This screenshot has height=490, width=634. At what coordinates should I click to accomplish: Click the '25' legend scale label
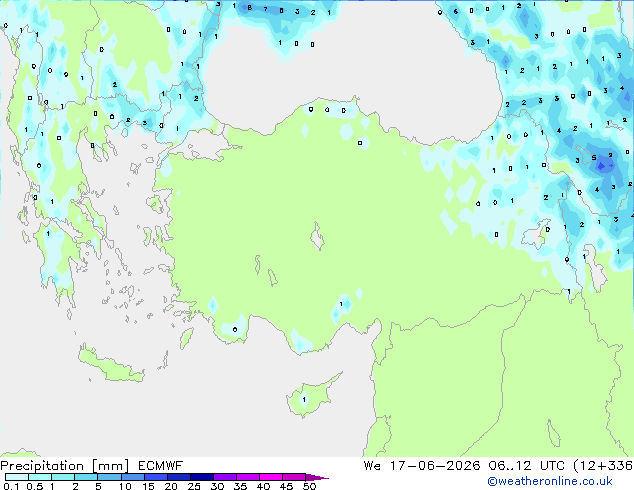pos(194,486)
